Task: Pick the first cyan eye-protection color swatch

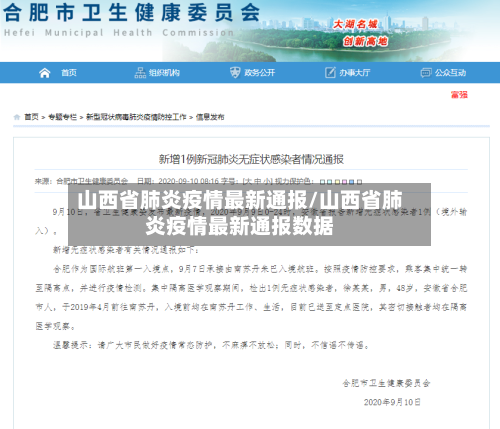Action: point(322,182)
